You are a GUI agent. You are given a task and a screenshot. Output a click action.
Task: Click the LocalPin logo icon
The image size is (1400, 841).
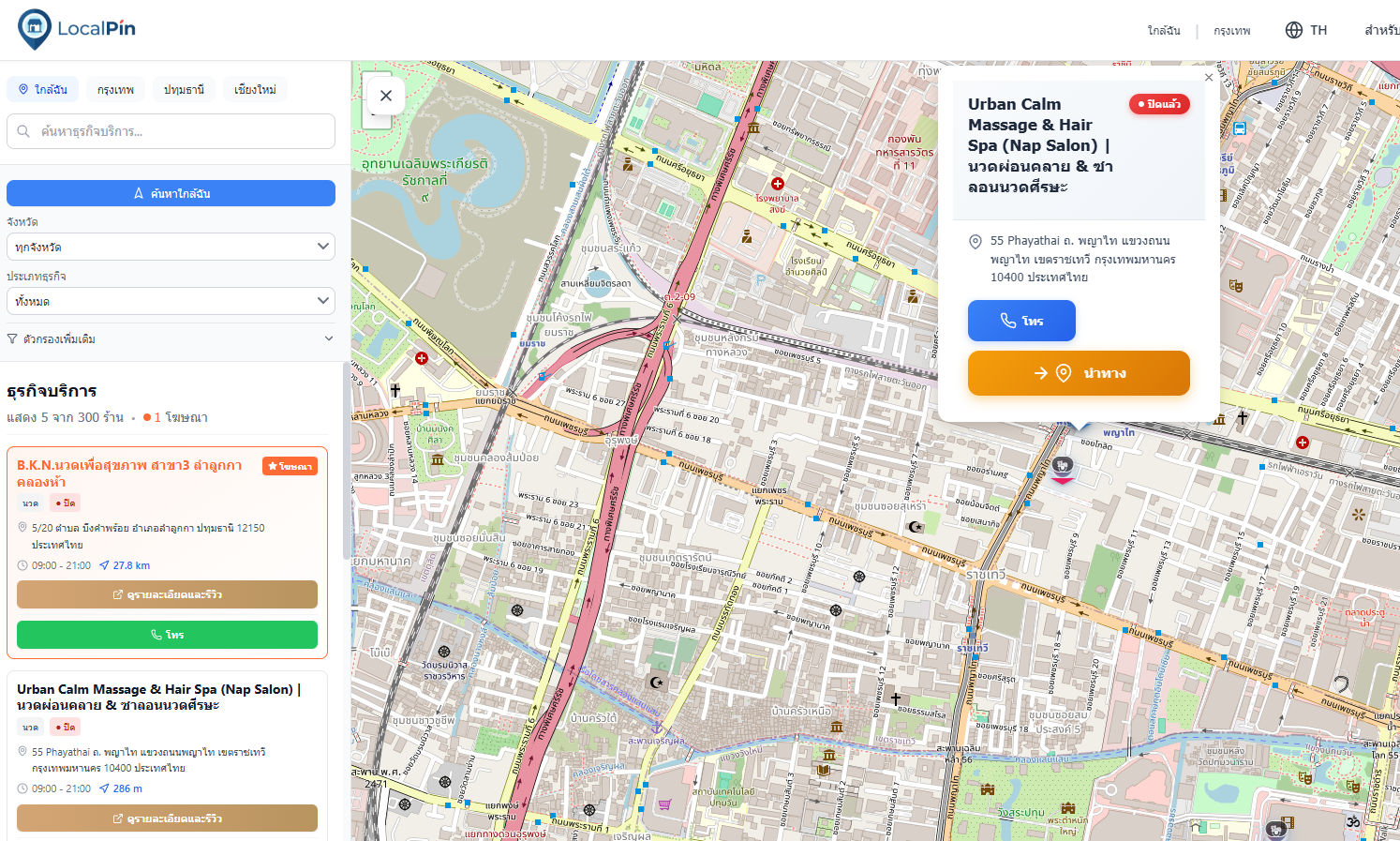click(x=35, y=29)
